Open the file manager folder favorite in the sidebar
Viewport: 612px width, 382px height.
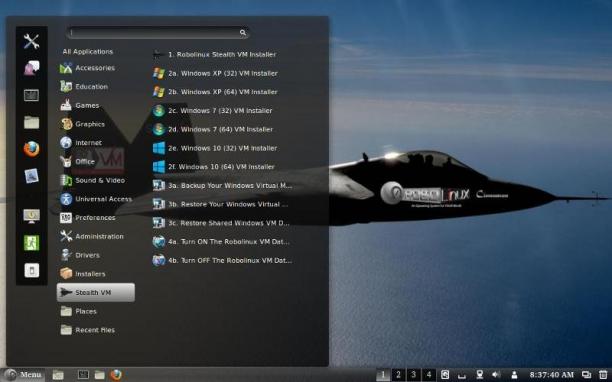click(31, 122)
